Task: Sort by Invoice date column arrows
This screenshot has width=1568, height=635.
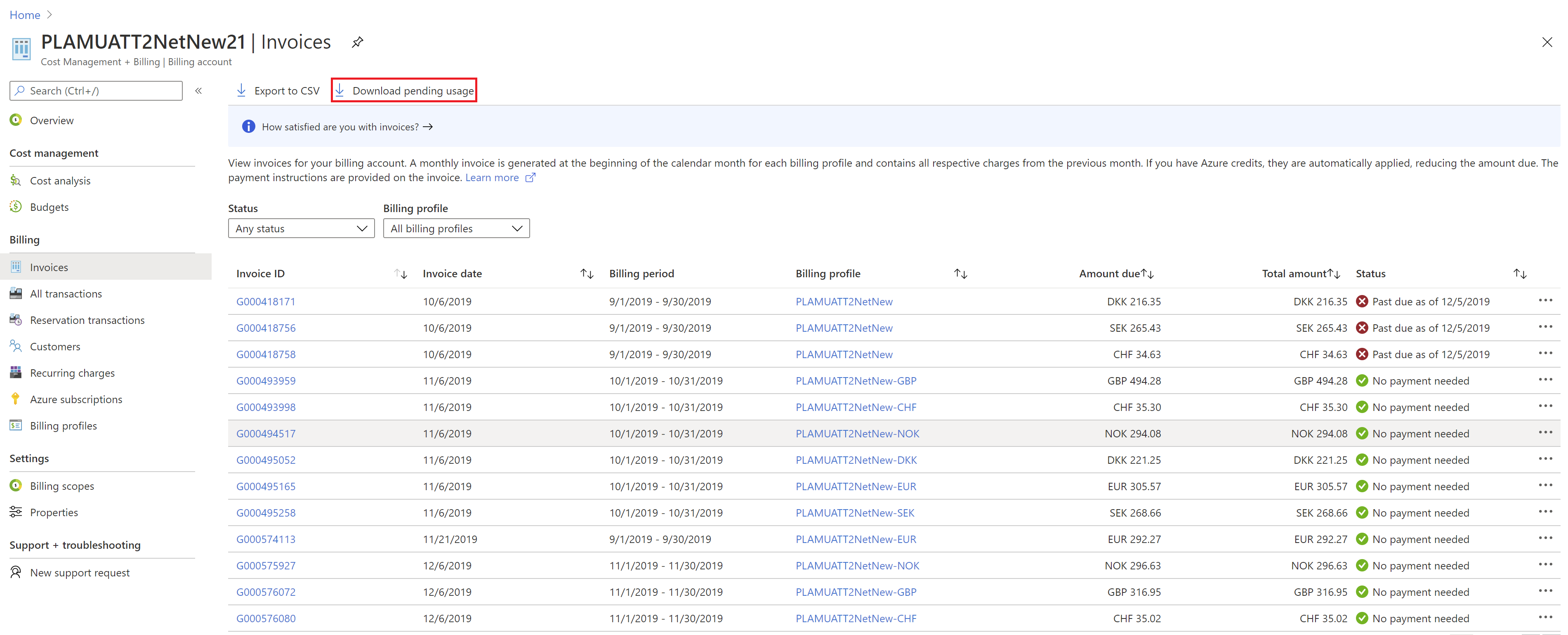Action: [x=587, y=274]
